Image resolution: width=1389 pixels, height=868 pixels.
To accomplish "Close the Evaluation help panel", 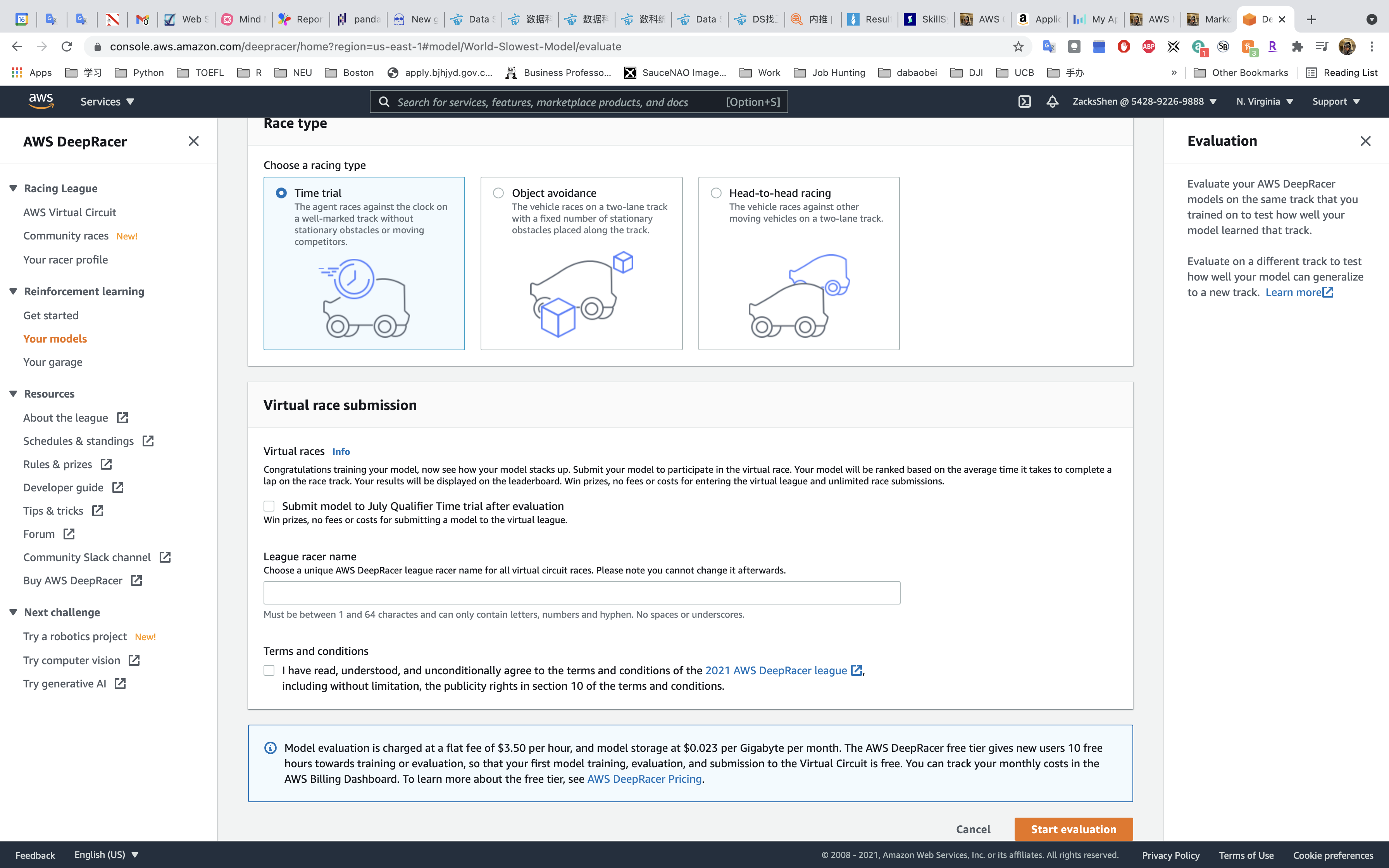I will tap(1365, 141).
